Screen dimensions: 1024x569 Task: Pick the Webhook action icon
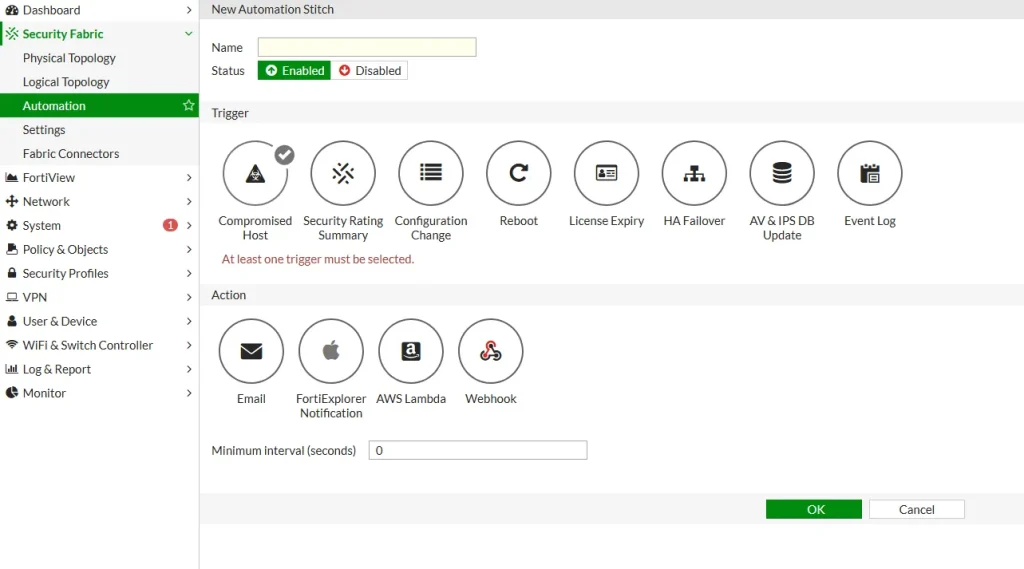coord(490,351)
